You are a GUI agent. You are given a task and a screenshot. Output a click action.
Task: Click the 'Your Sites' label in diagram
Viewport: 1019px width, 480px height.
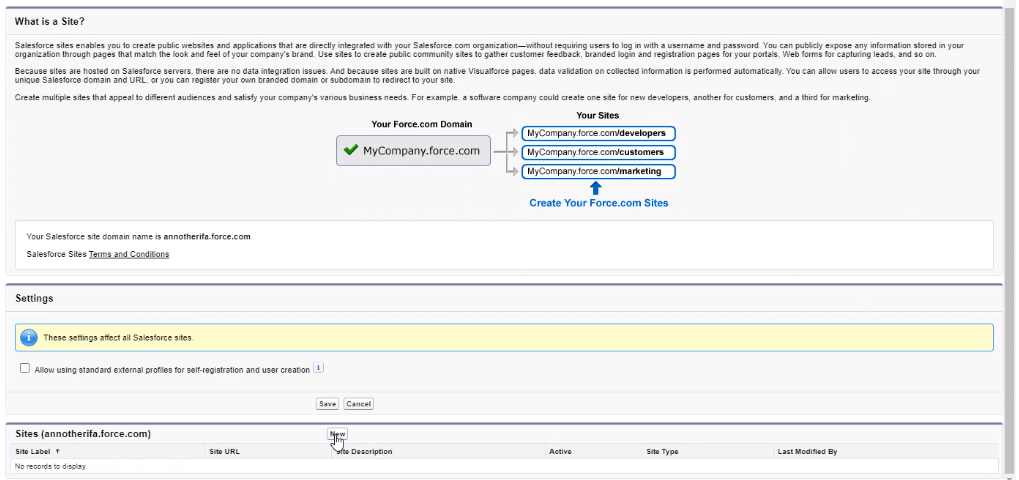tap(598, 116)
